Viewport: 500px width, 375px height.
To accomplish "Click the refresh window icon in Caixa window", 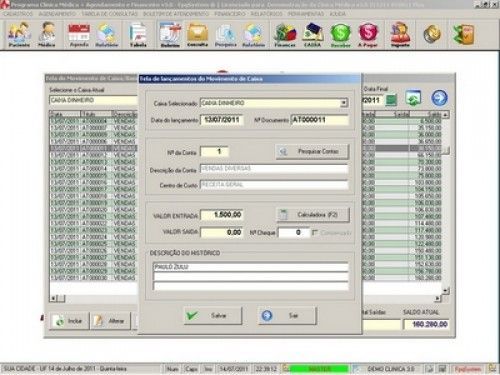I will pyautogui.click(x=413, y=98).
